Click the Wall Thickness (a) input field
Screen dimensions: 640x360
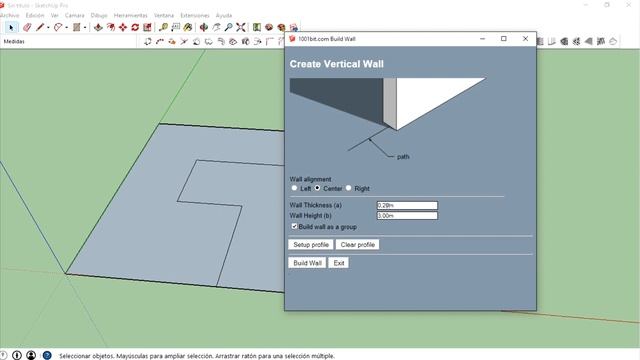pos(407,205)
